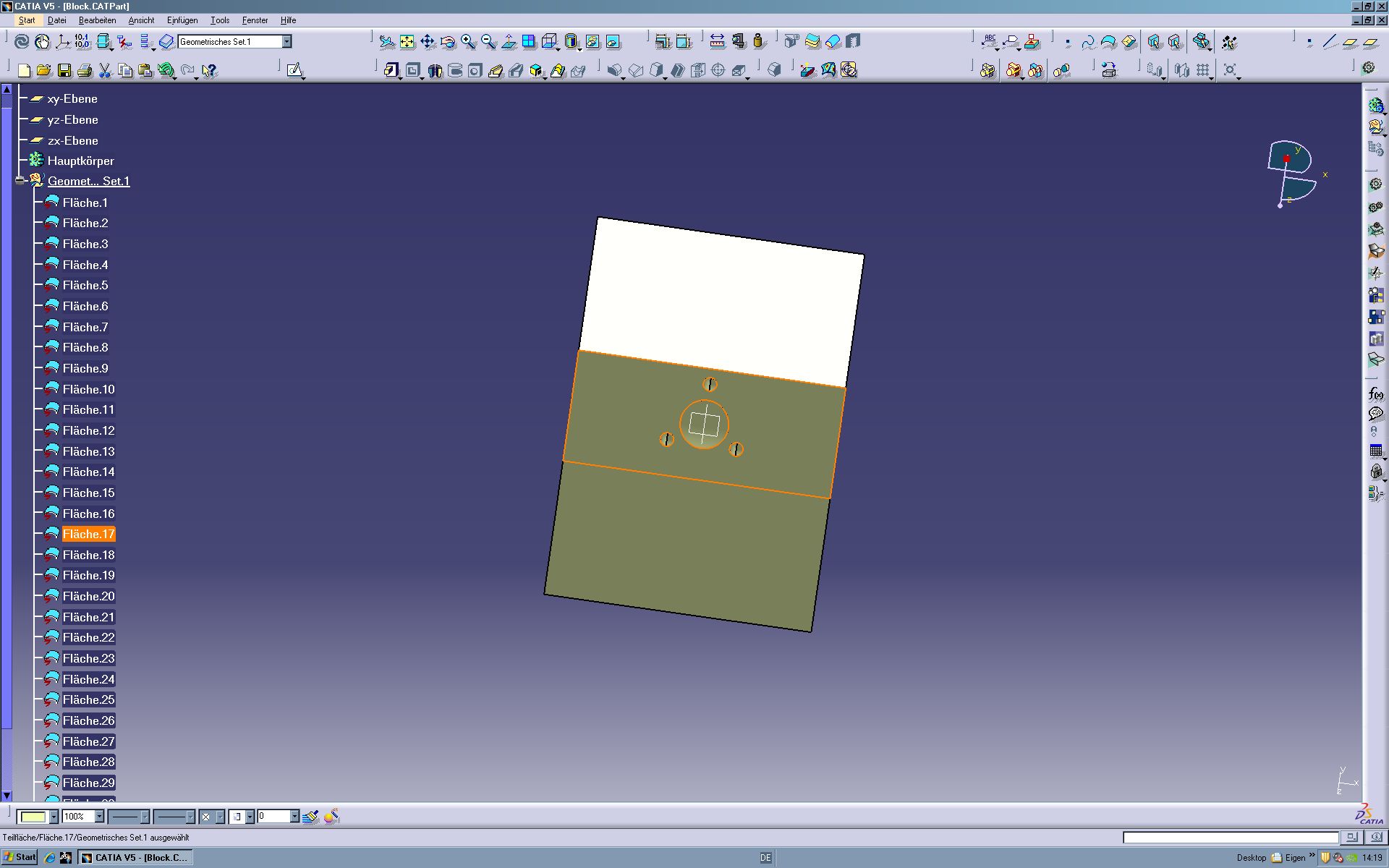Open the Start menu in menu bar
The image size is (1389, 868).
tap(26, 20)
